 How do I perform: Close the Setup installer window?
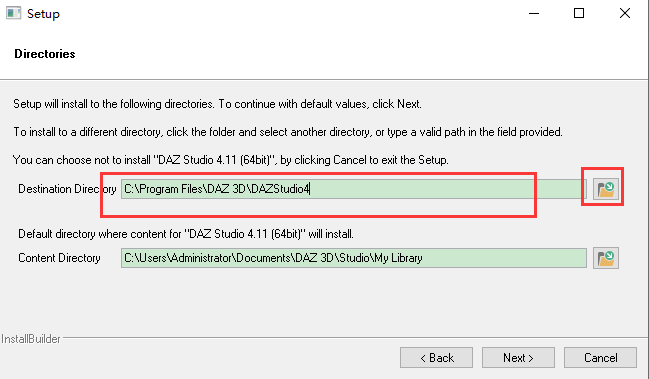(x=625, y=13)
